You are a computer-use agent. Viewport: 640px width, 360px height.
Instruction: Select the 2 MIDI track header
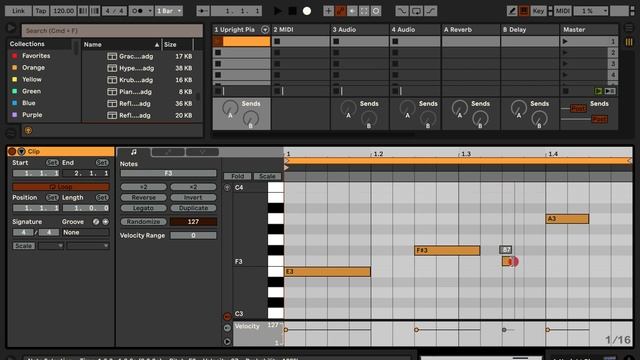tap(300, 29)
